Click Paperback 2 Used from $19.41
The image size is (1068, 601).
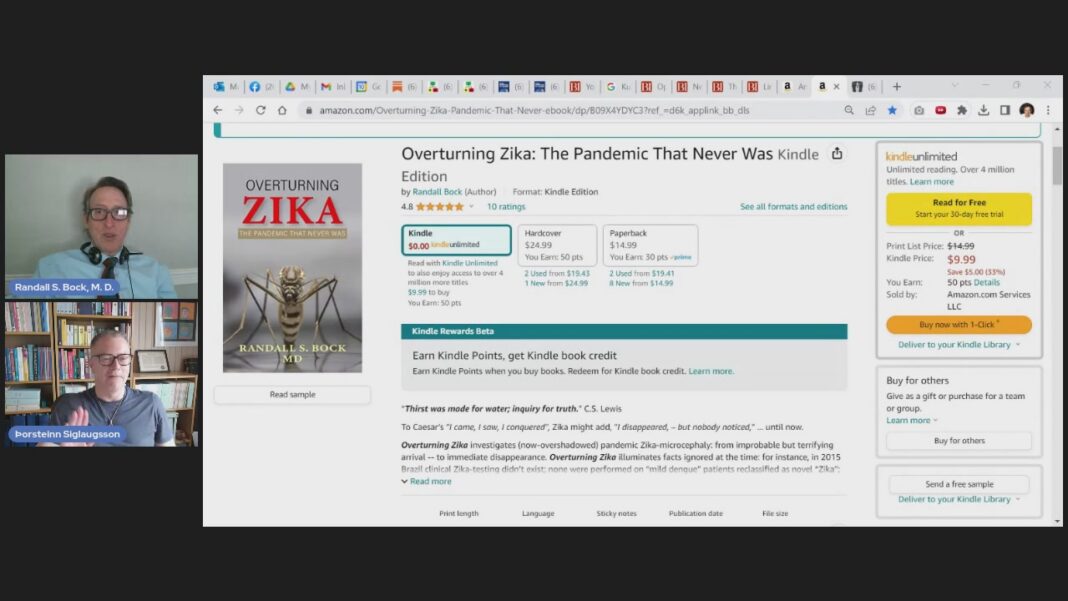642,273
